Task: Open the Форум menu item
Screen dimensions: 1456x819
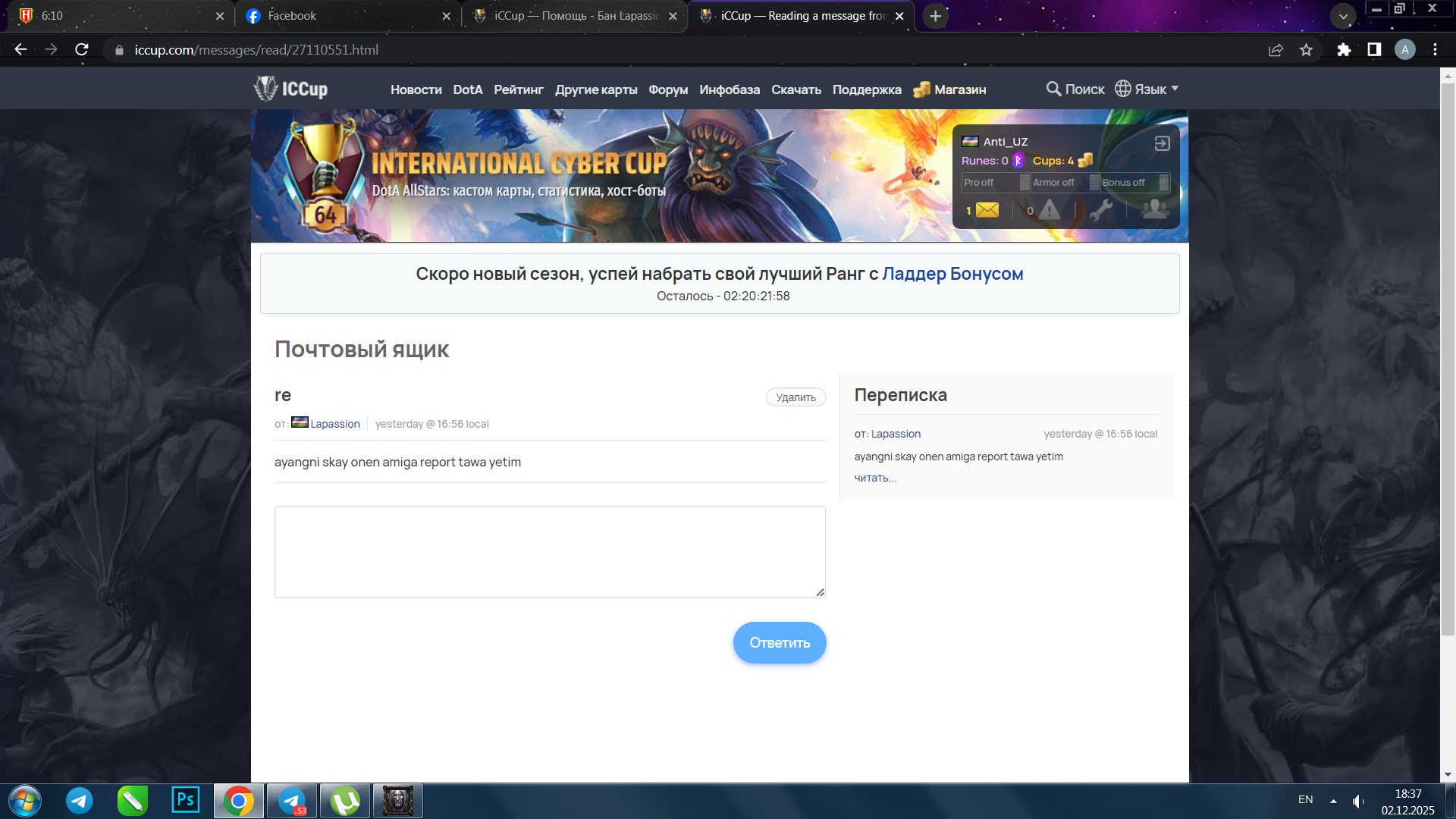Action: pyautogui.click(x=668, y=89)
